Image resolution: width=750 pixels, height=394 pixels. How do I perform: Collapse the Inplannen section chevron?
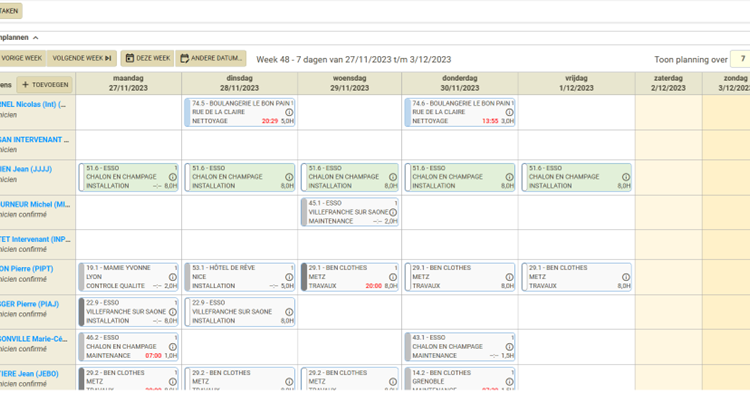(35, 38)
